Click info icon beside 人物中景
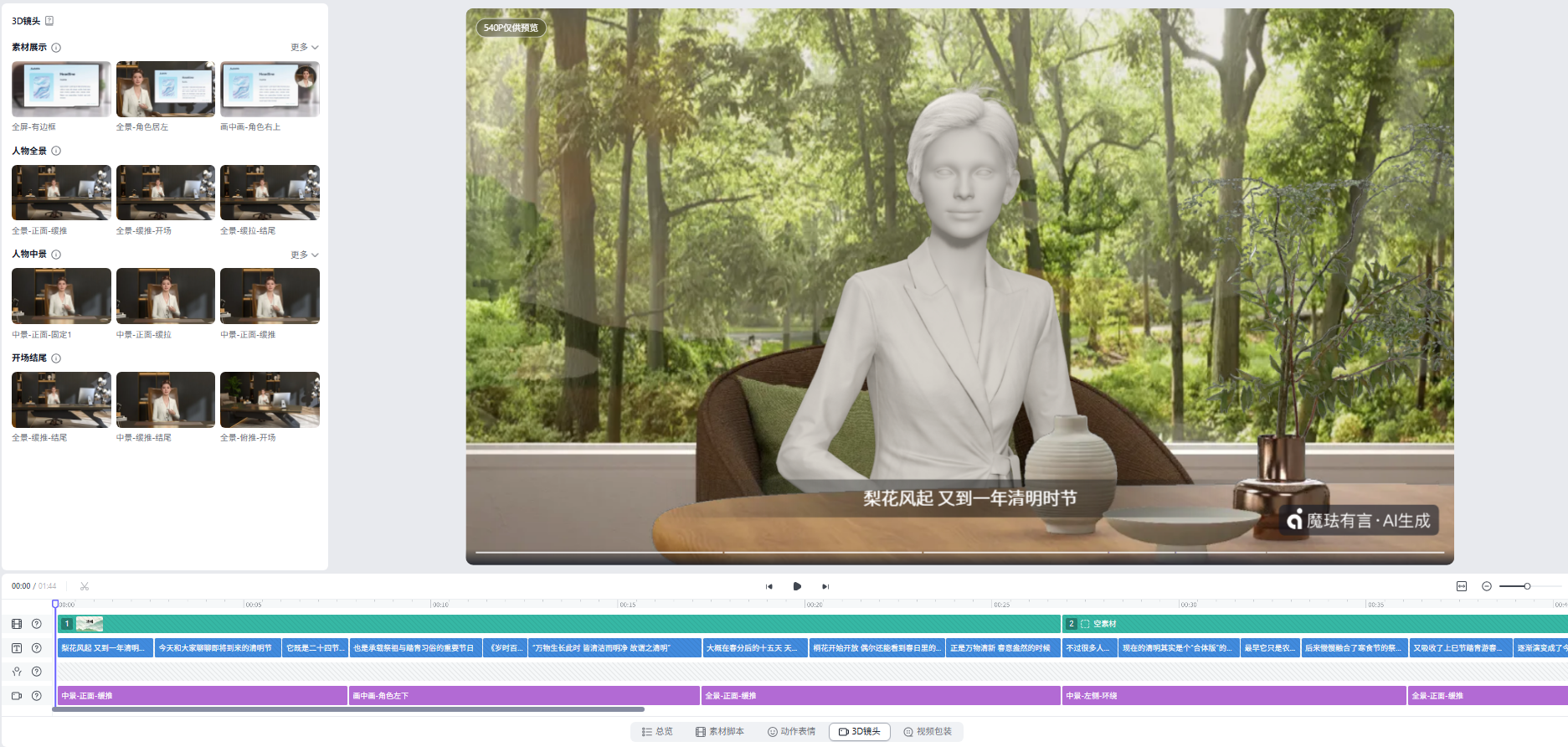This screenshot has width=1568, height=747. pos(56,255)
